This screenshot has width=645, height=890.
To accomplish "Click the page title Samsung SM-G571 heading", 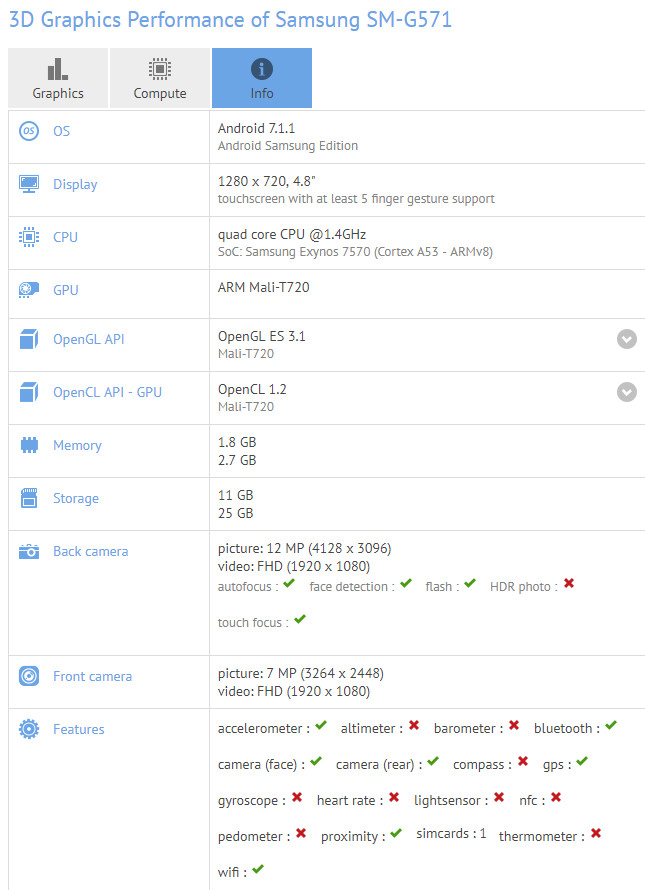I will click(230, 19).
